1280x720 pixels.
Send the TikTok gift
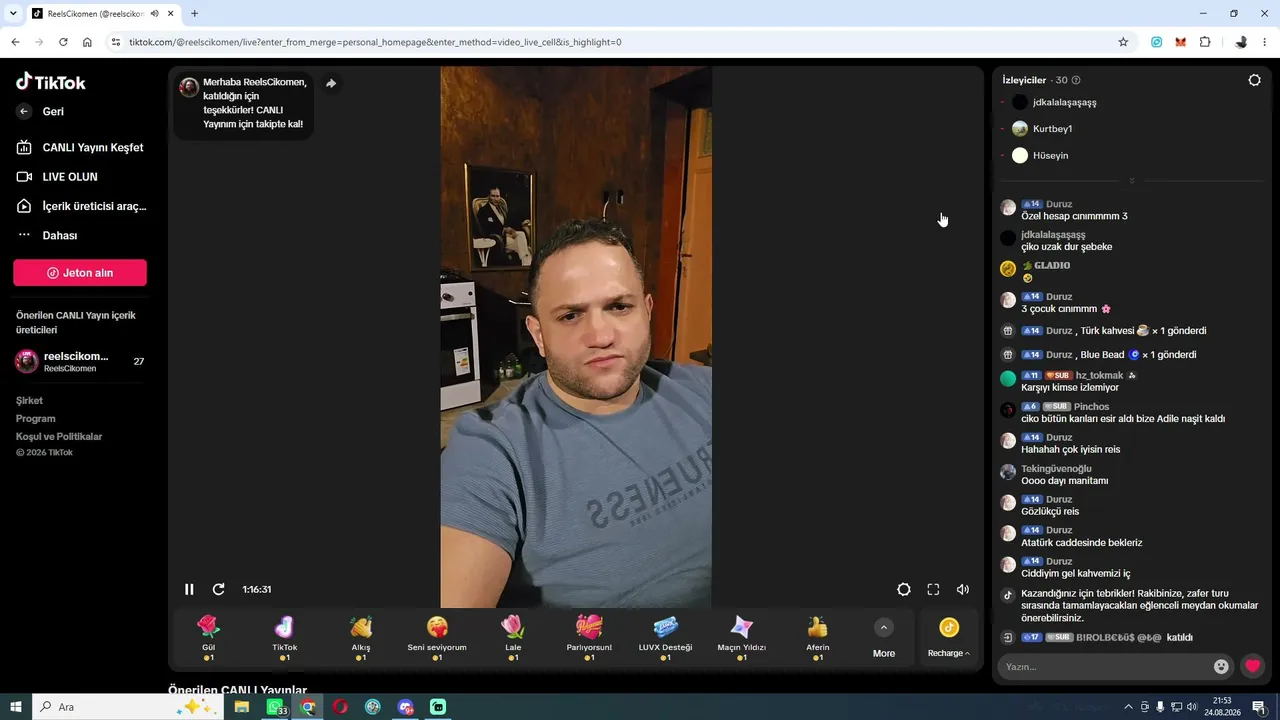pyautogui.click(x=285, y=638)
